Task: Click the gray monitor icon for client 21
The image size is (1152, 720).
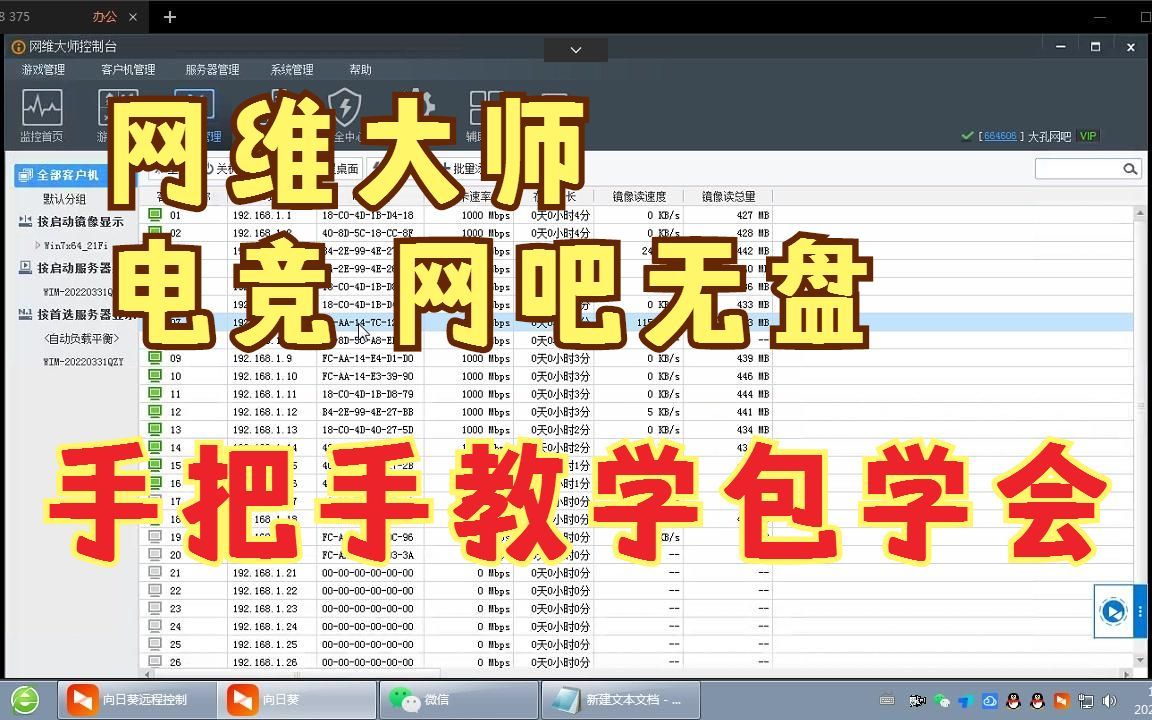Action: [x=155, y=572]
